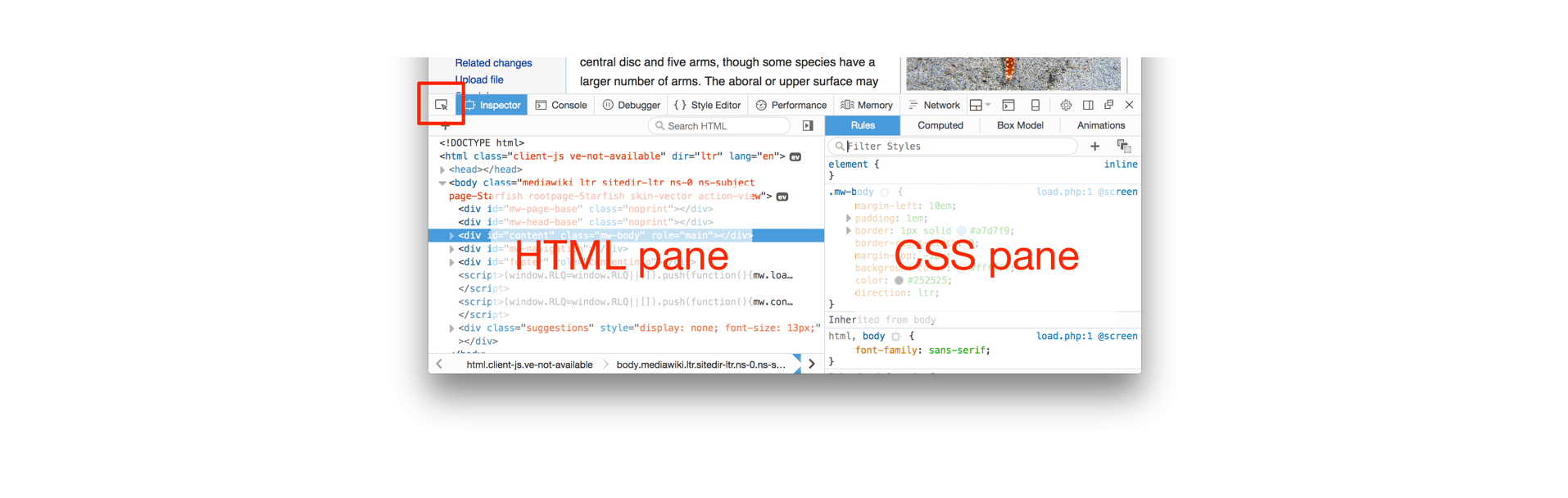Select the Animations tab

pyautogui.click(x=1101, y=125)
